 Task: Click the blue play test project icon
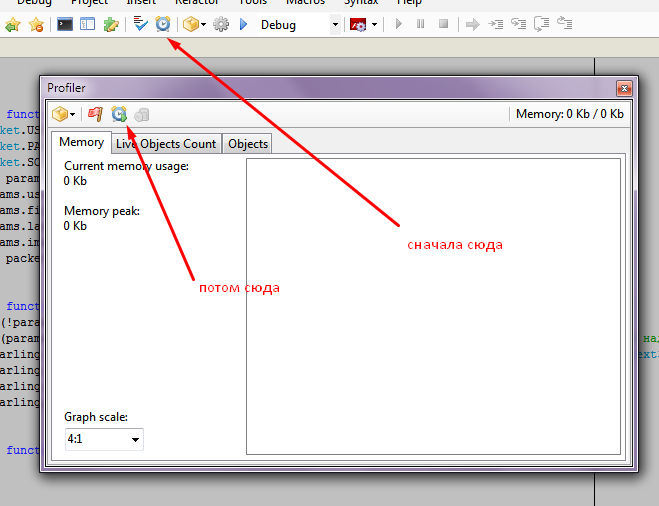(243, 24)
